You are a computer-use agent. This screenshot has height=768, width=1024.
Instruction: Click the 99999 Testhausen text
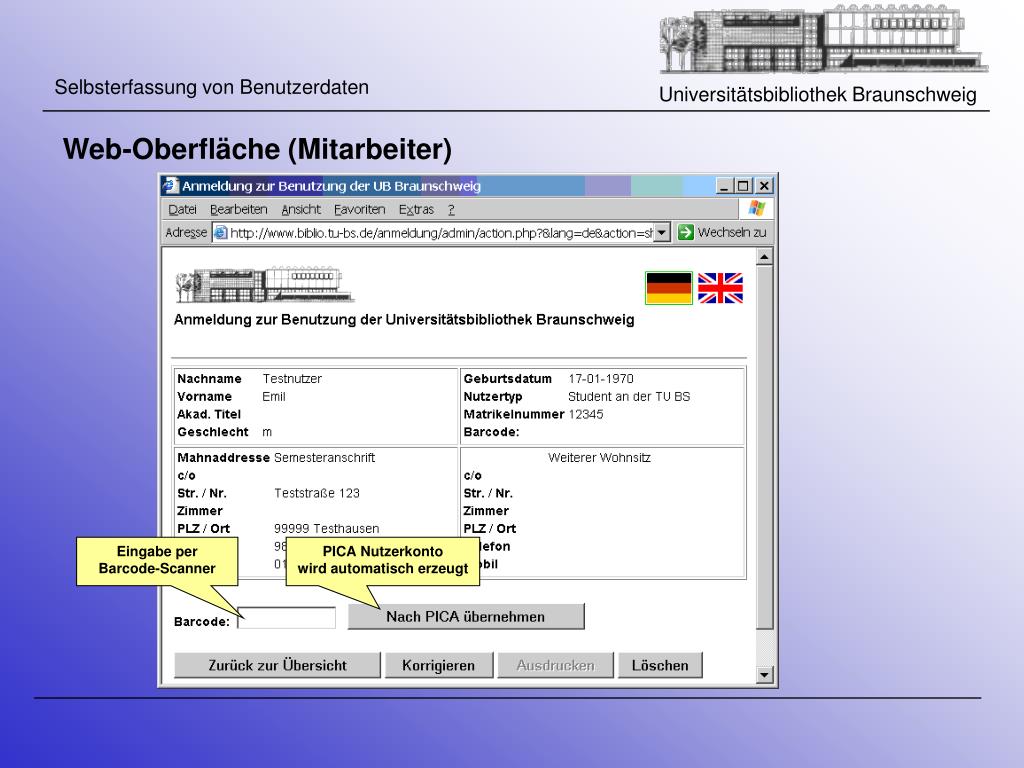pos(327,528)
